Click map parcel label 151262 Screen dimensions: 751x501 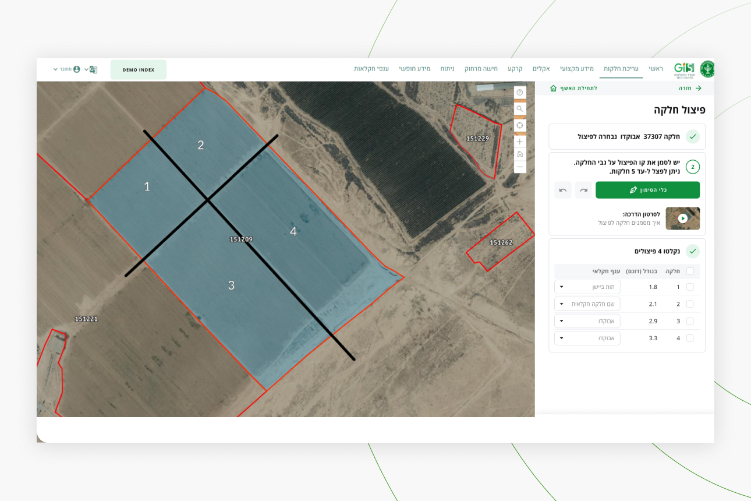pos(501,243)
